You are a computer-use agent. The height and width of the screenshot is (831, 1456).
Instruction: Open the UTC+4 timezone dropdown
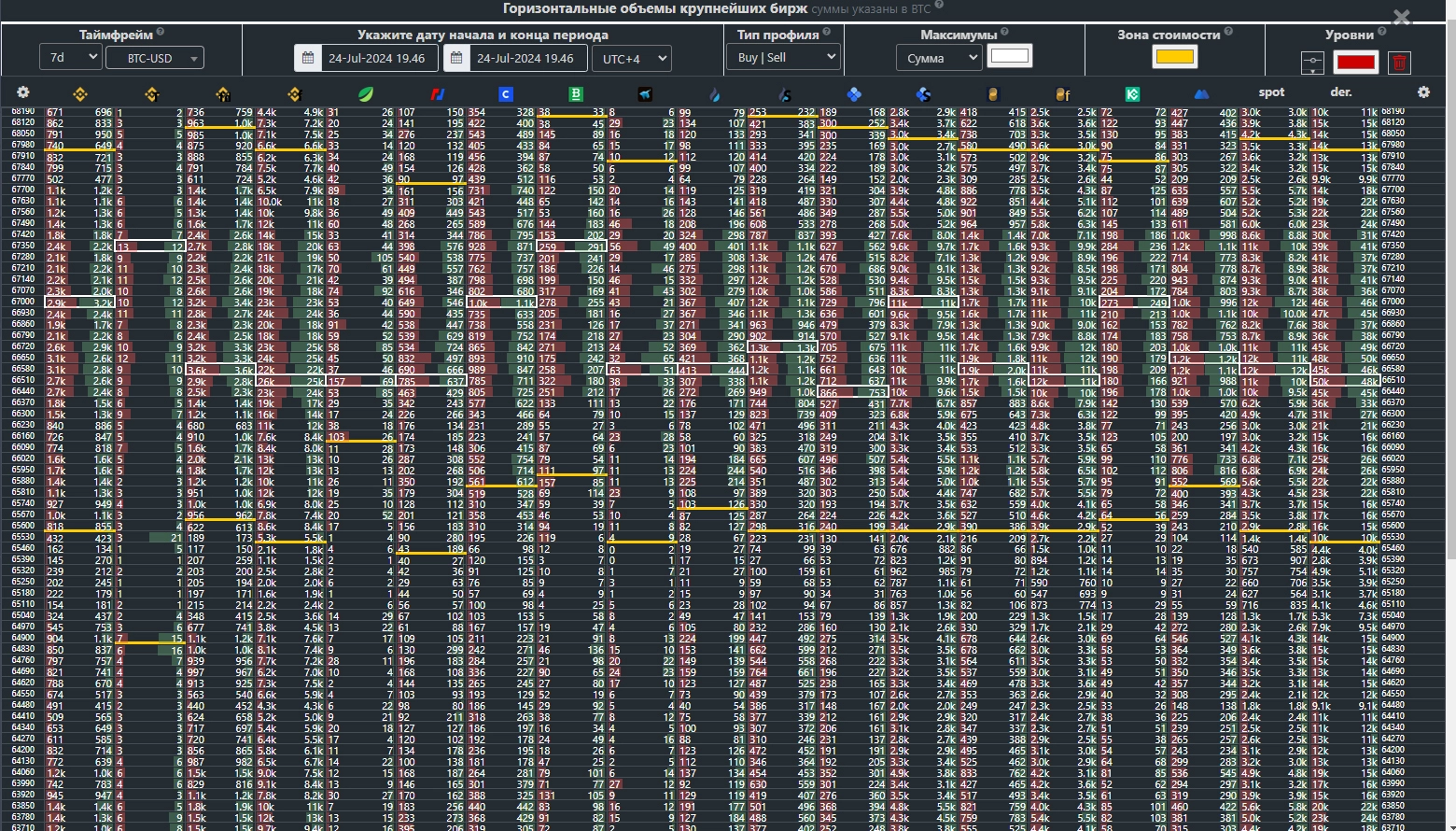(631, 58)
